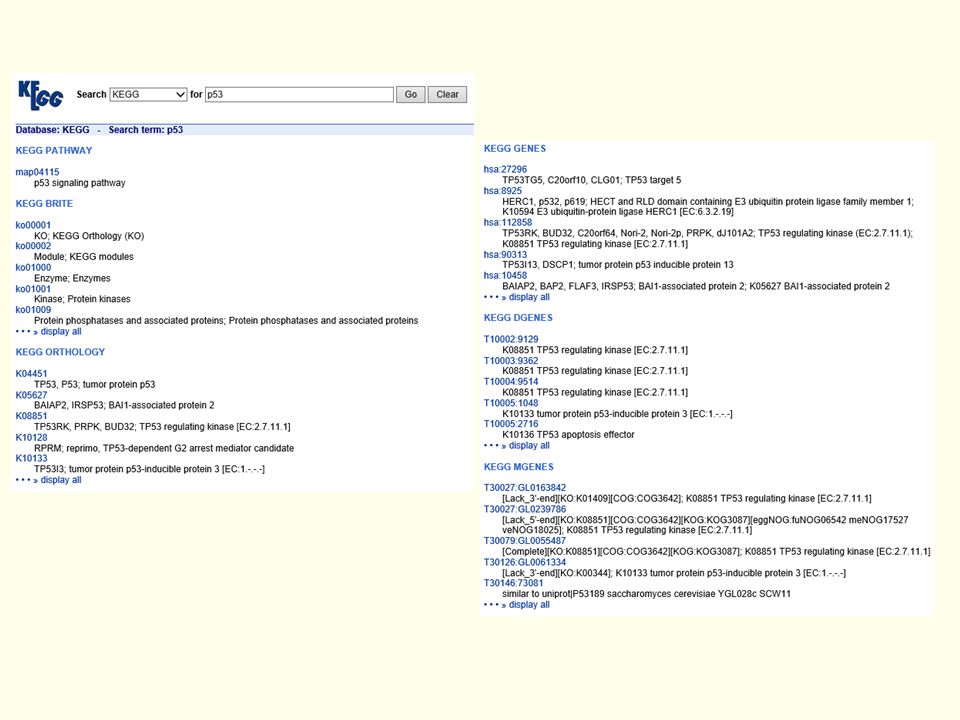Open gene entry hsa:8925
Screen dimensions: 960x720
(503, 191)
